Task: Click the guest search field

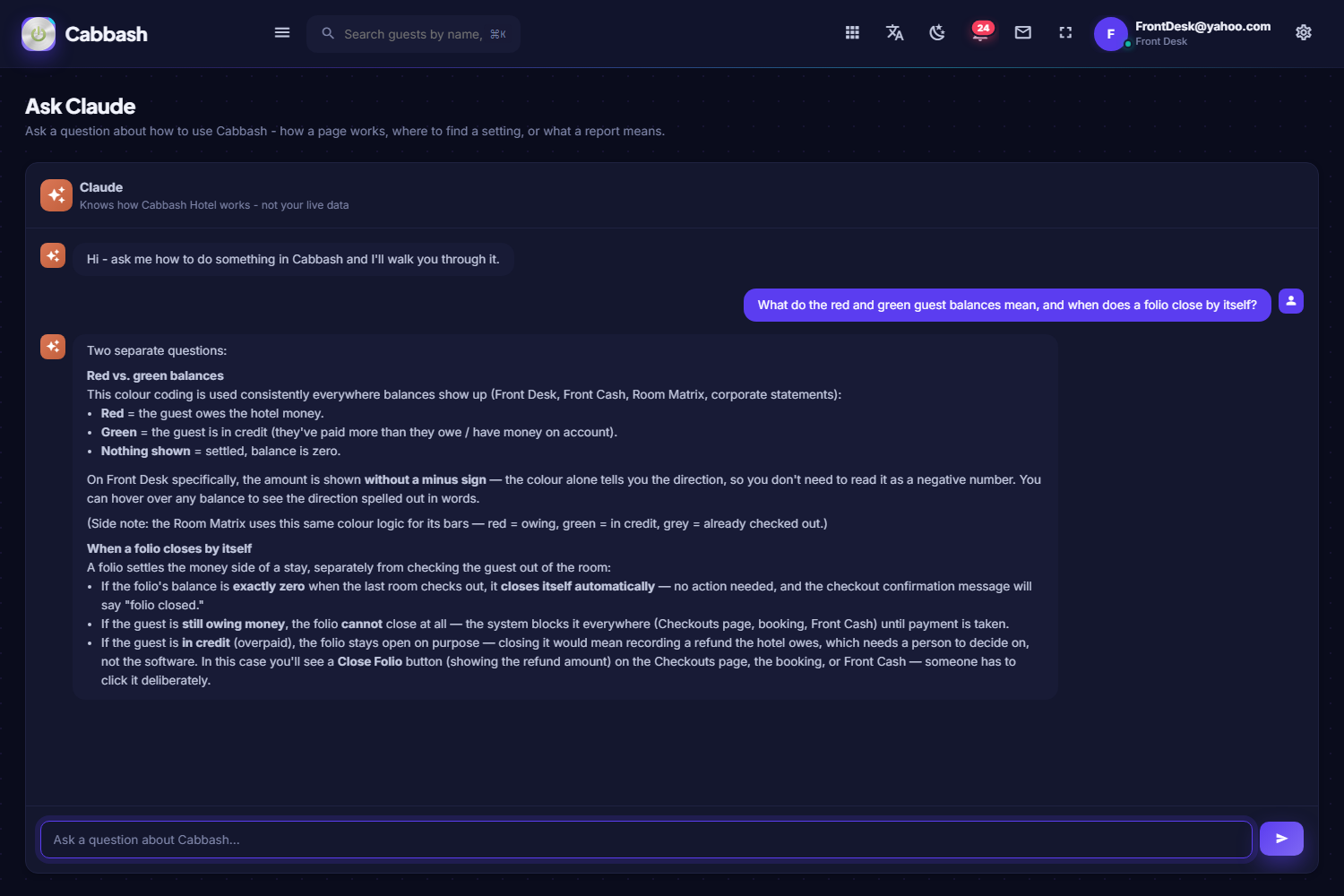Action: click(413, 34)
